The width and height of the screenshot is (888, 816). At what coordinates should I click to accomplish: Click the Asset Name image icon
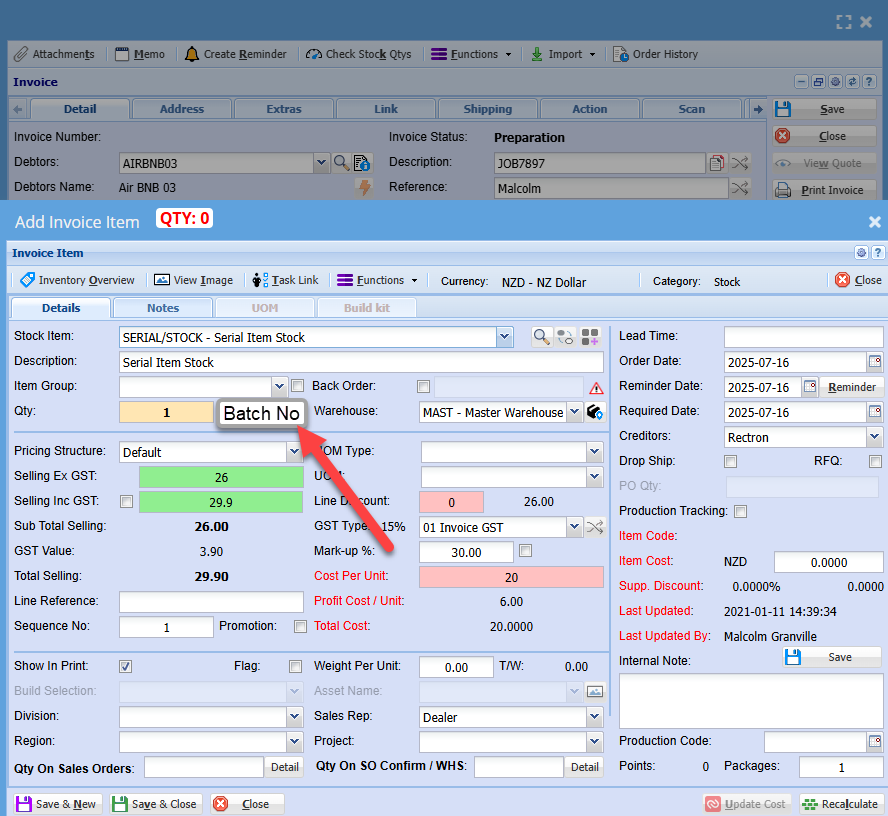point(596,691)
